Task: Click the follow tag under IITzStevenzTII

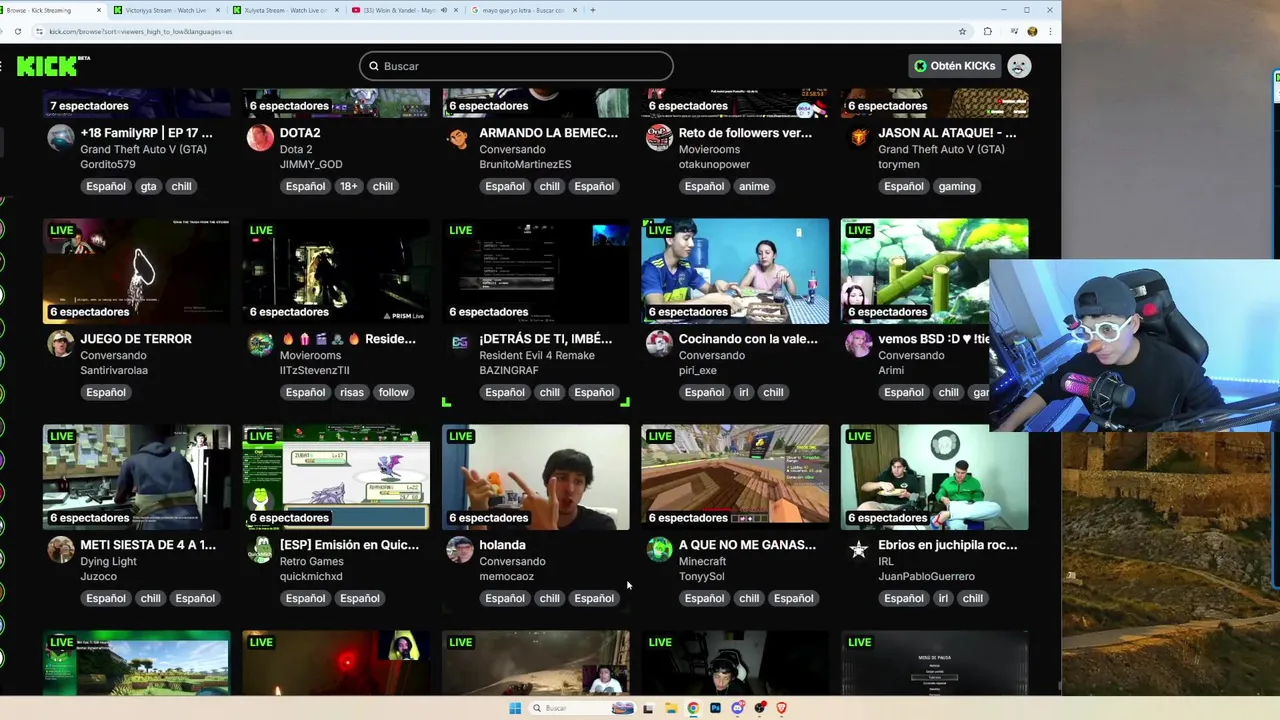Action: tap(393, 392)
